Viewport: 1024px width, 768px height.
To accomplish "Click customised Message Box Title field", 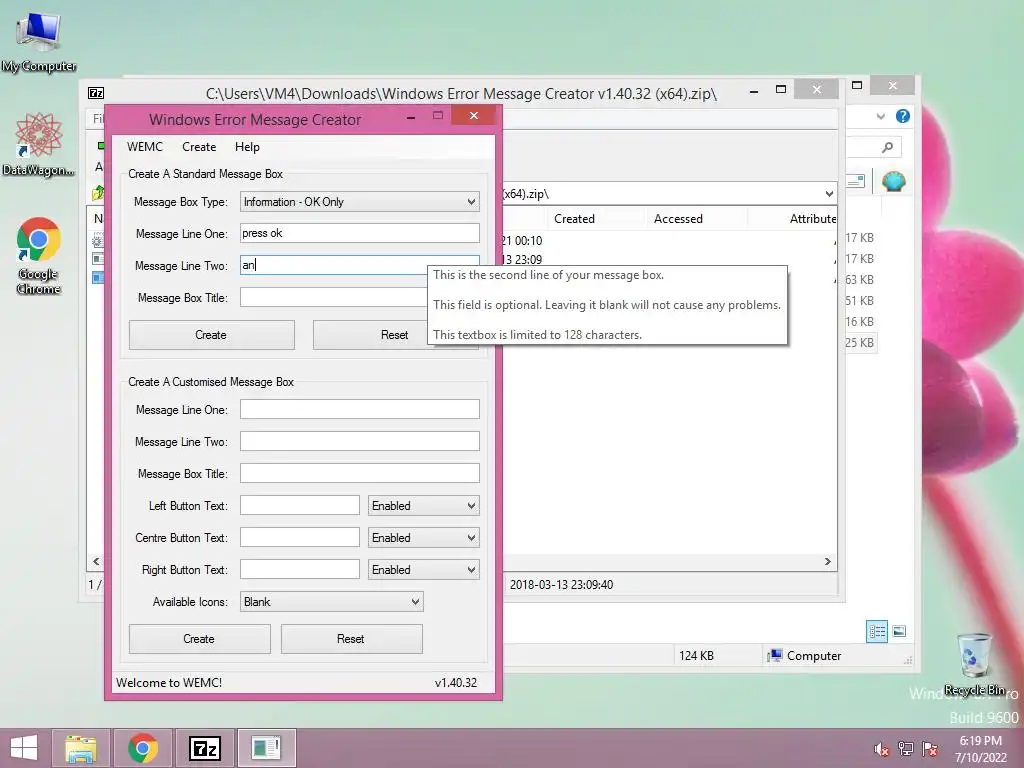I will coord(359,473).
